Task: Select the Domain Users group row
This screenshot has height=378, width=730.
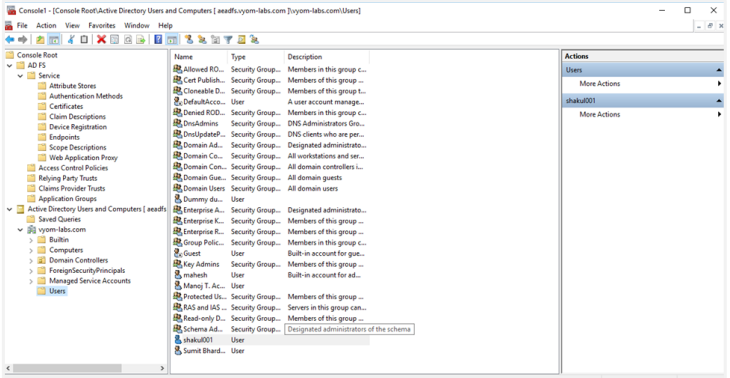Action: [270, 189]
